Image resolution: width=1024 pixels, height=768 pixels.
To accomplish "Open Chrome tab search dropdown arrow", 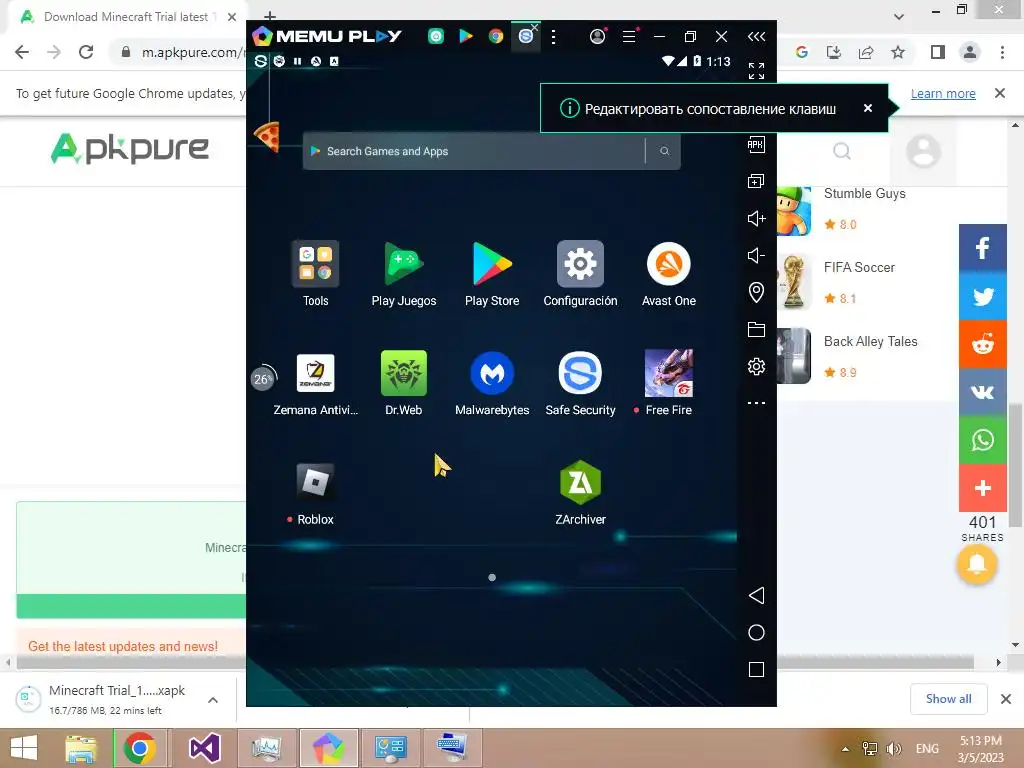I will [x=899, y=17].
